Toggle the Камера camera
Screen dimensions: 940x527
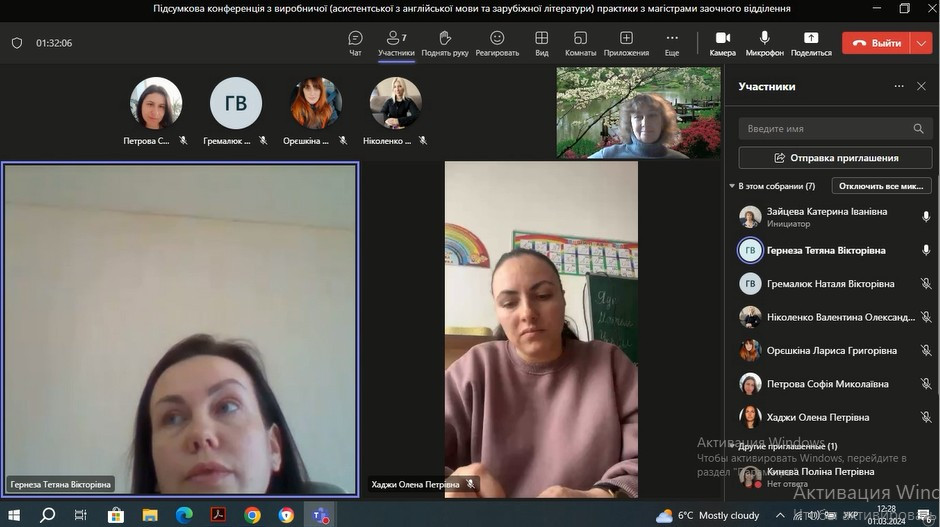(722, 43)
